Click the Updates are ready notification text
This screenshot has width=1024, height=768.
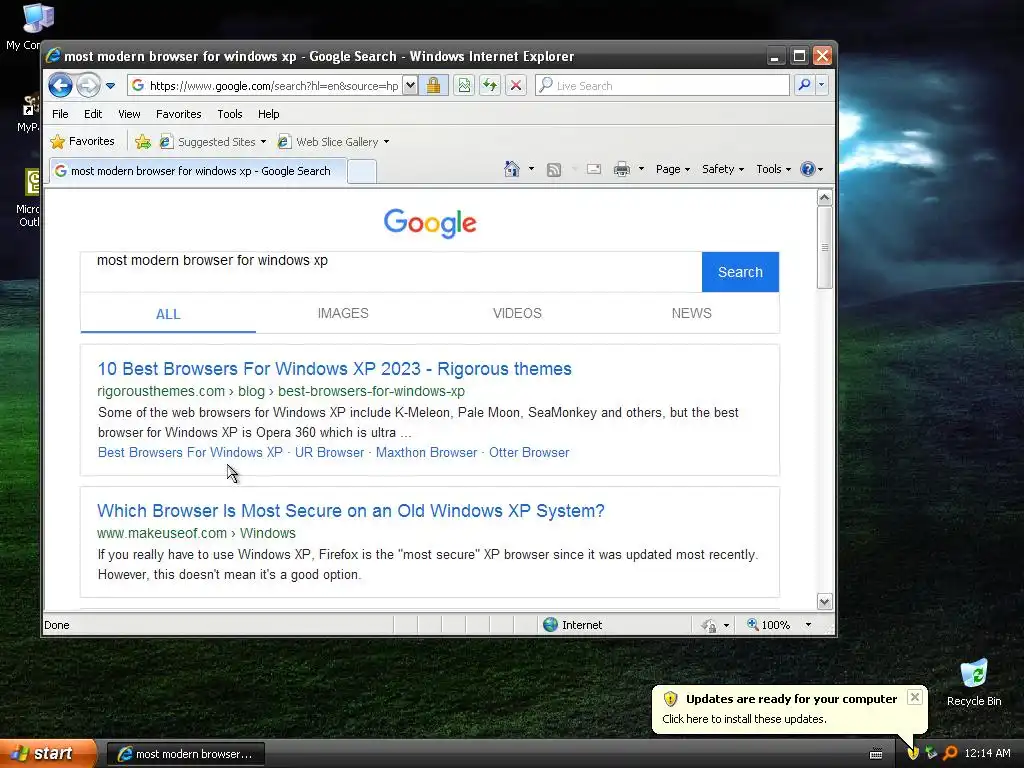791,699
